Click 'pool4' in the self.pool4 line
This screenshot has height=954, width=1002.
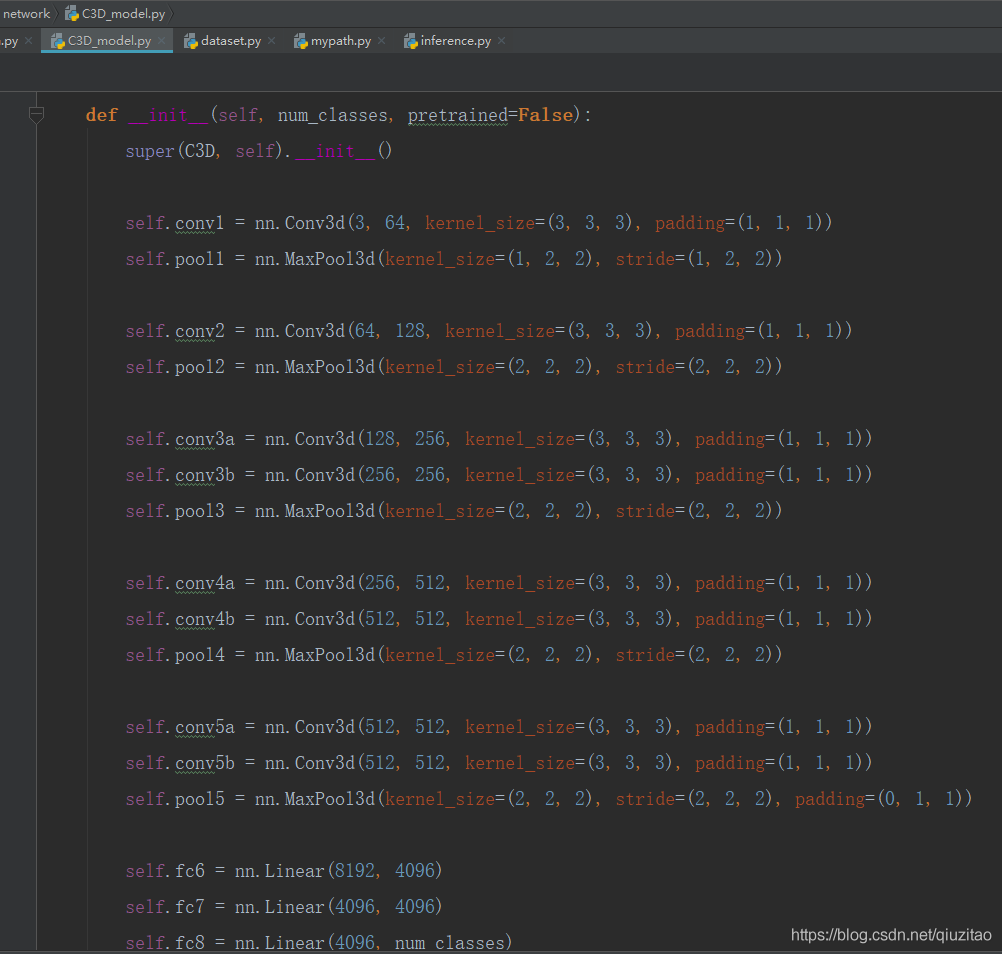199,655
